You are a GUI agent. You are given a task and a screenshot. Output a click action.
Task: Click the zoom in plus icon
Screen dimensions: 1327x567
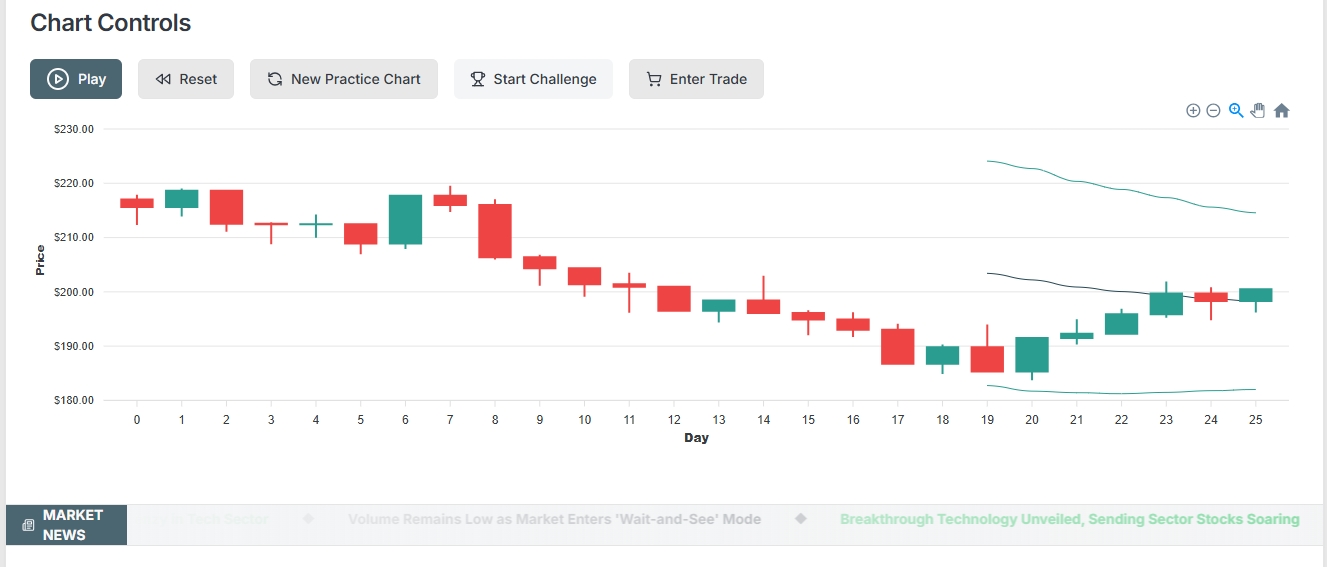pos(1193,111)
